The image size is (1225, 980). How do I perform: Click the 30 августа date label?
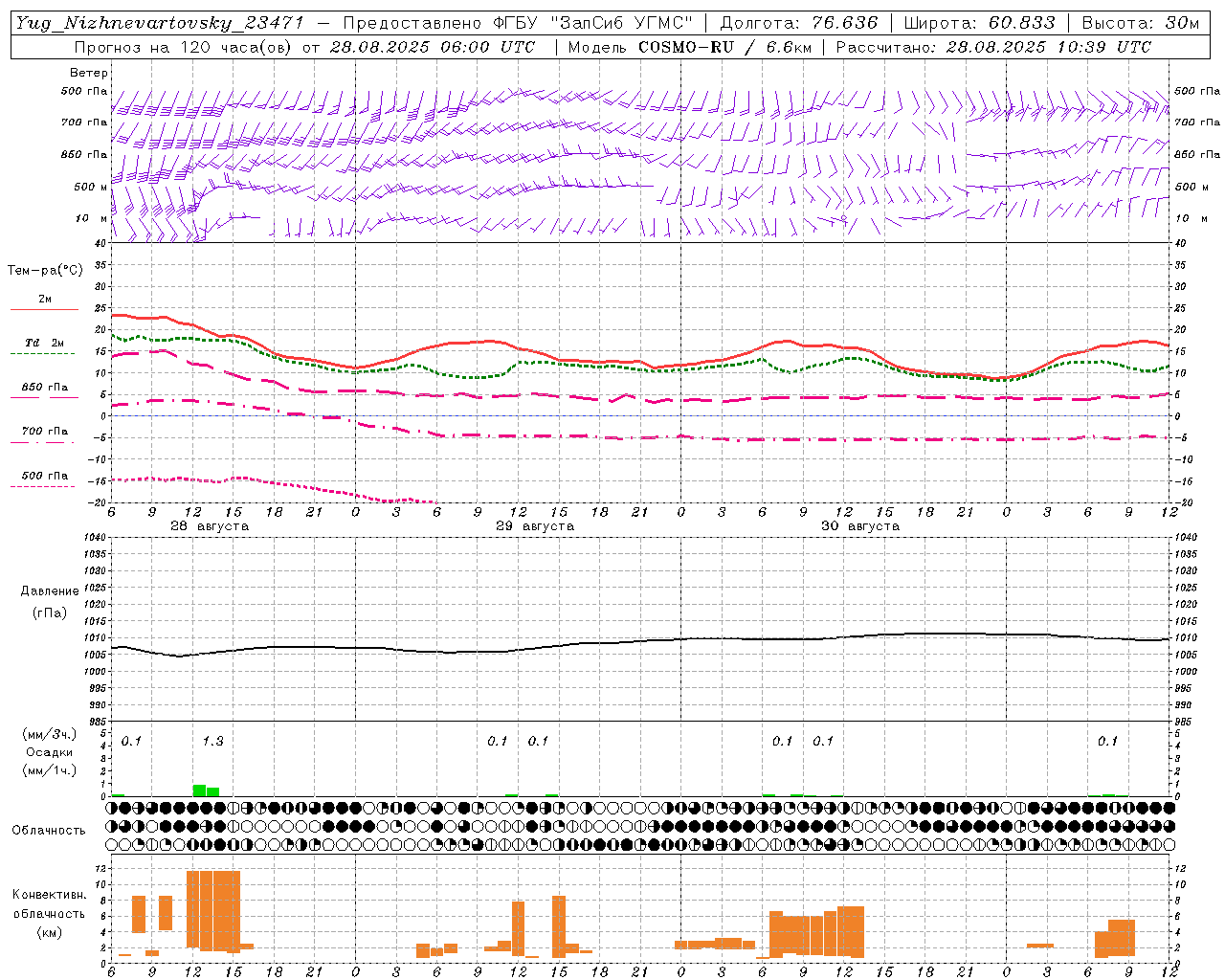pyautogui.click(x=860, y=526)
